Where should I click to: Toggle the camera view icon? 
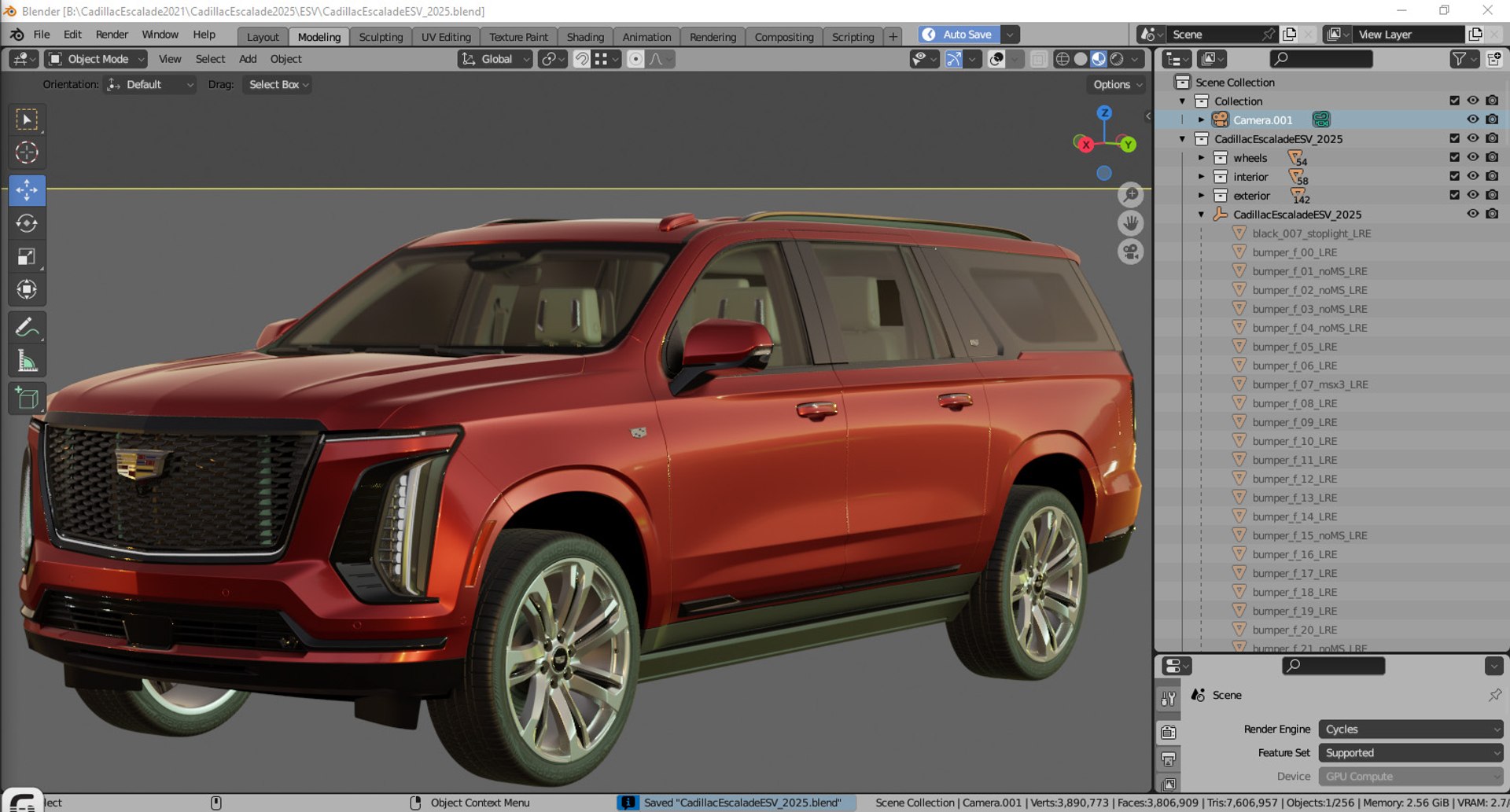coord(1130,252)
